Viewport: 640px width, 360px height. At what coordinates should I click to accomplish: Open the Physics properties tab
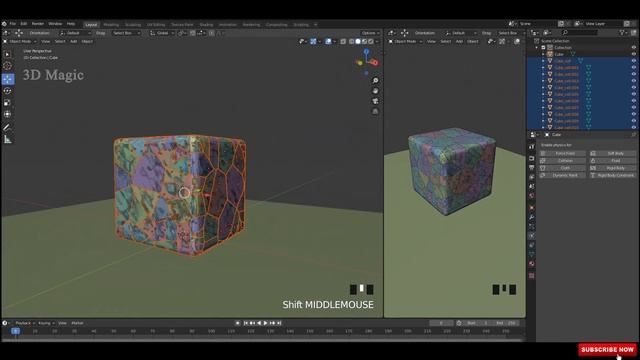[531, 236]
